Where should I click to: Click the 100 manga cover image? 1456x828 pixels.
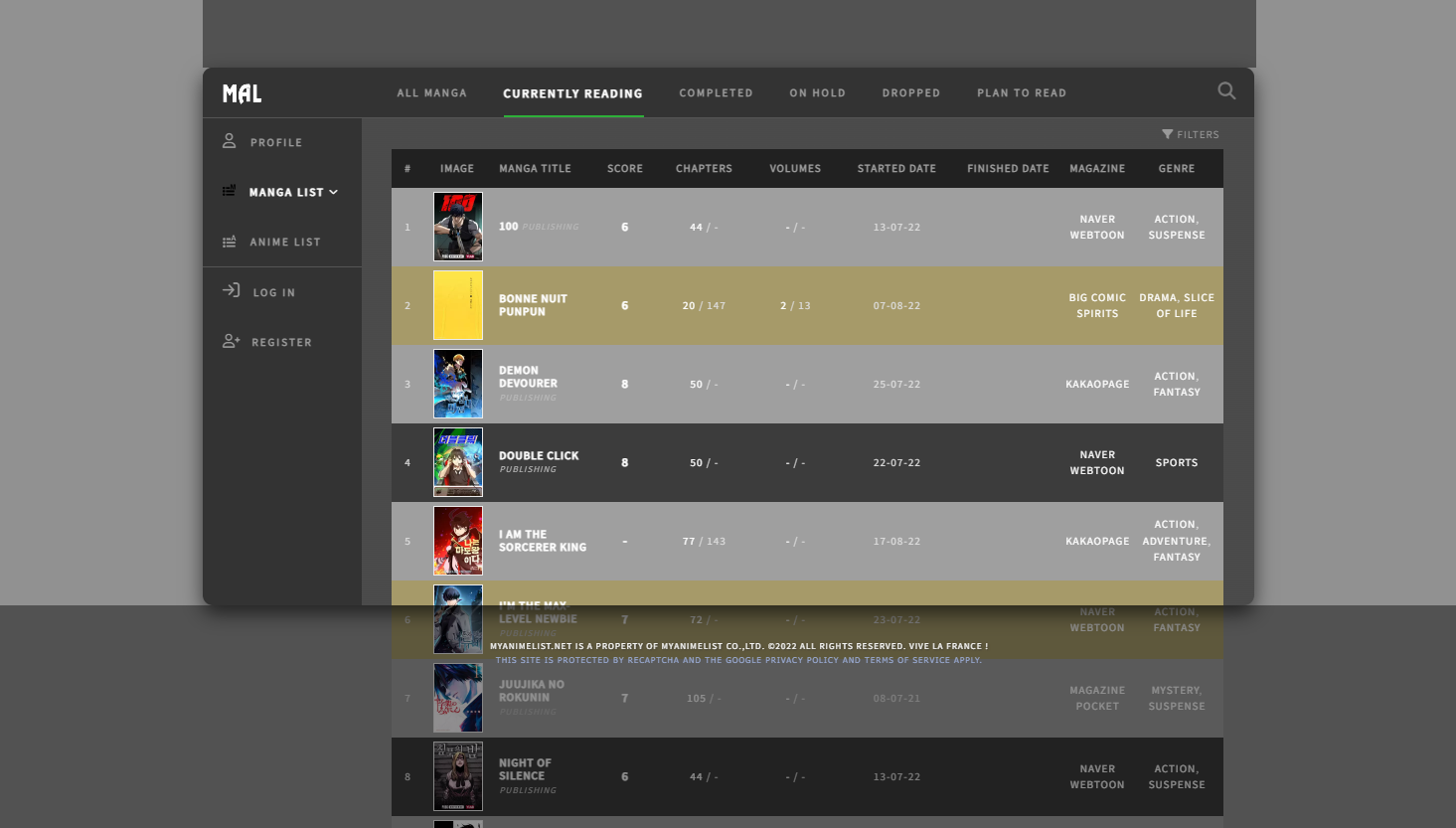tap(458, 227)
